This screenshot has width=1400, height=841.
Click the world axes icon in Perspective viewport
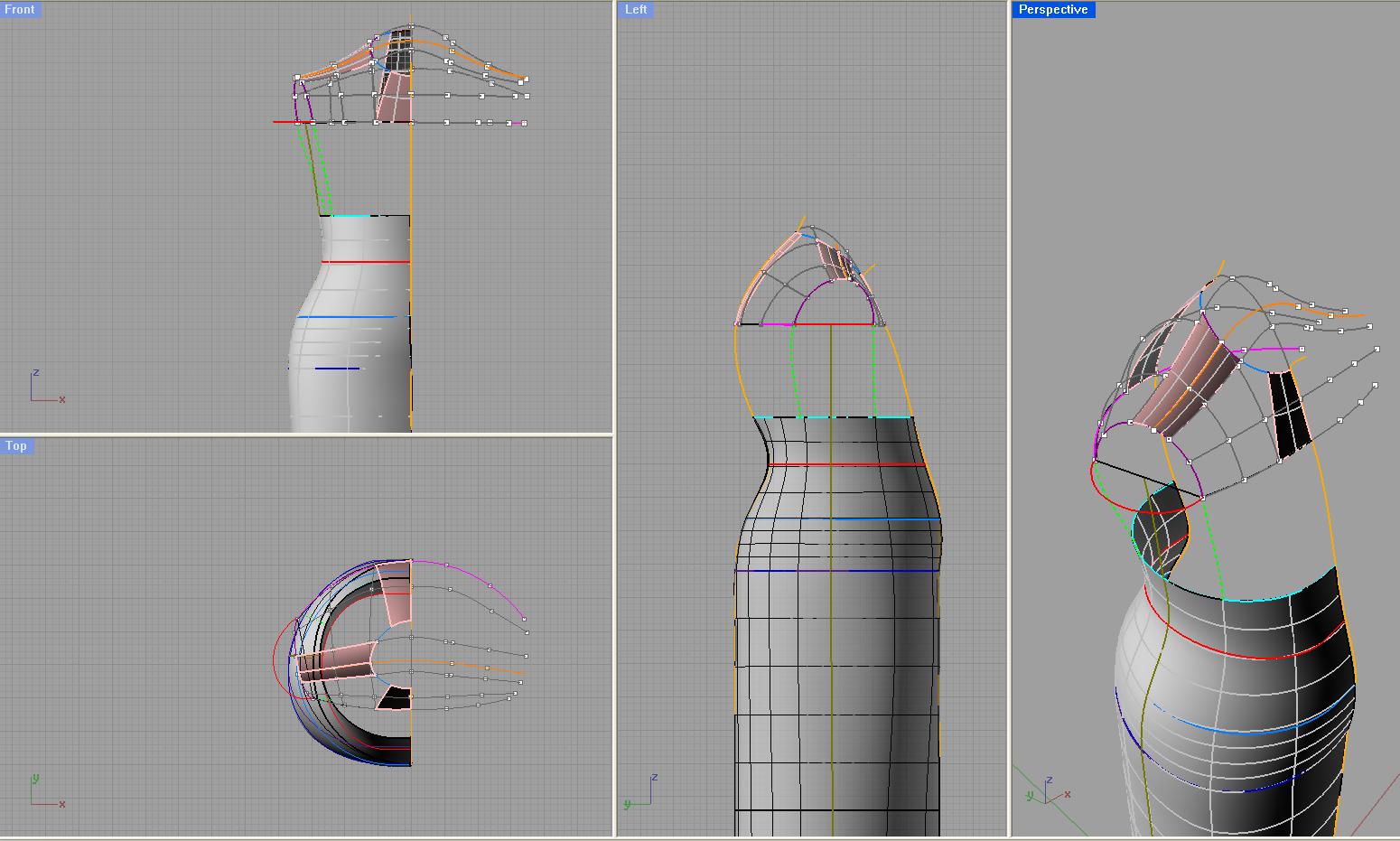click(x=1048, y=790)
